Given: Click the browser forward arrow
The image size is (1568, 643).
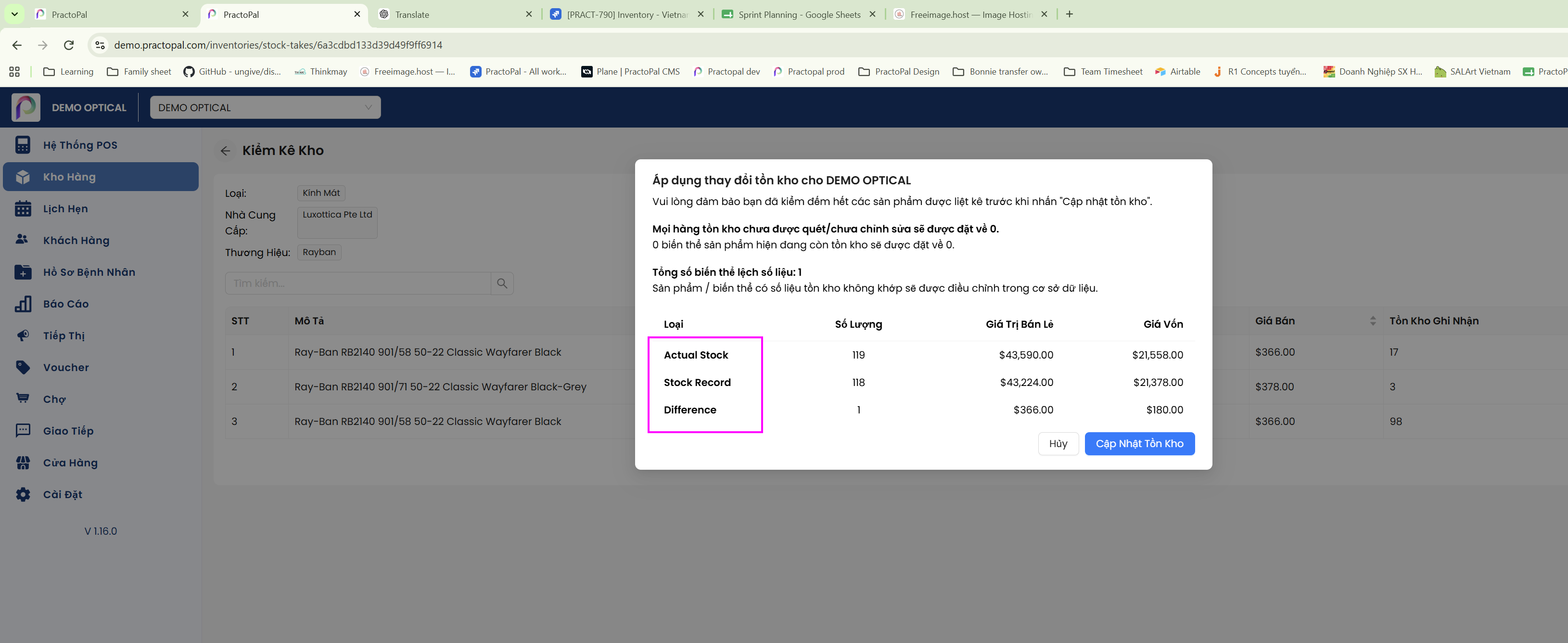Looking at the screenshot, I should (43, 45).
